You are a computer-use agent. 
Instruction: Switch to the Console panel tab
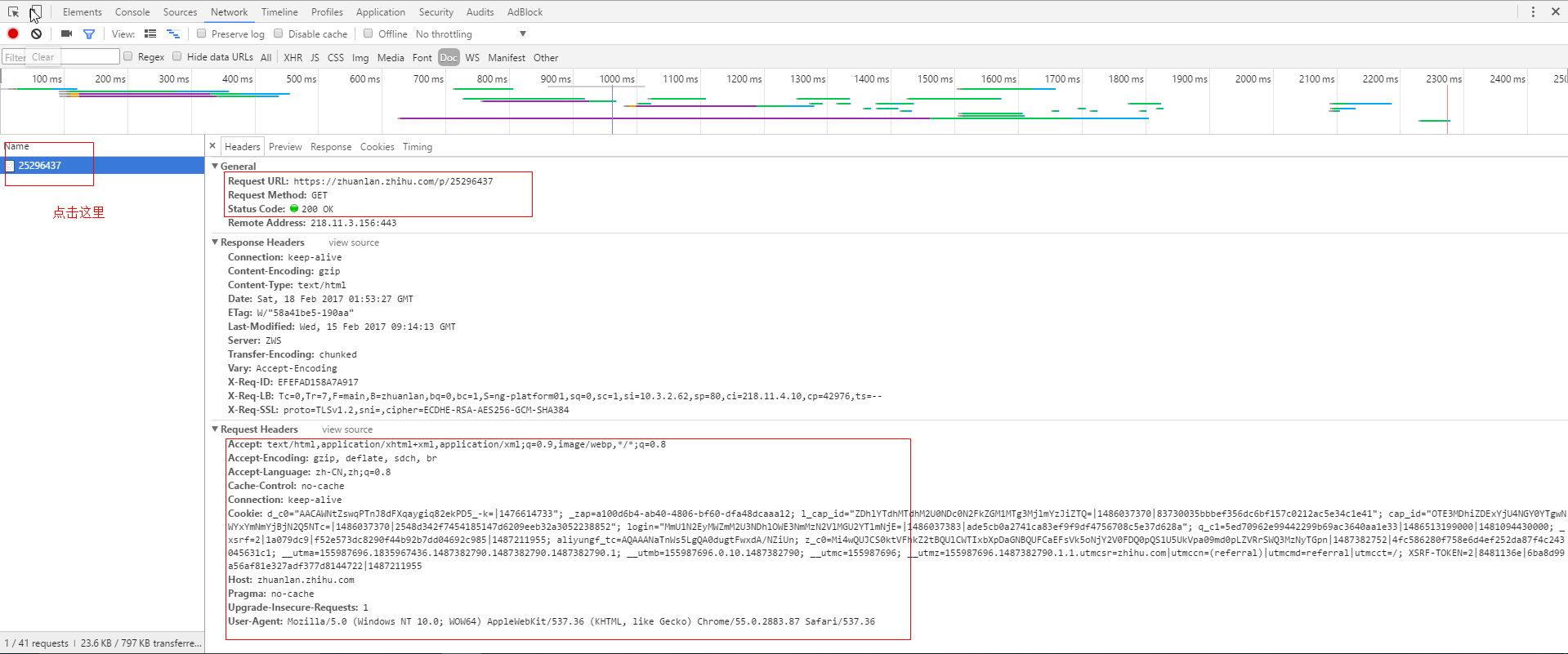pyautogui.click(x=132, y=12)
